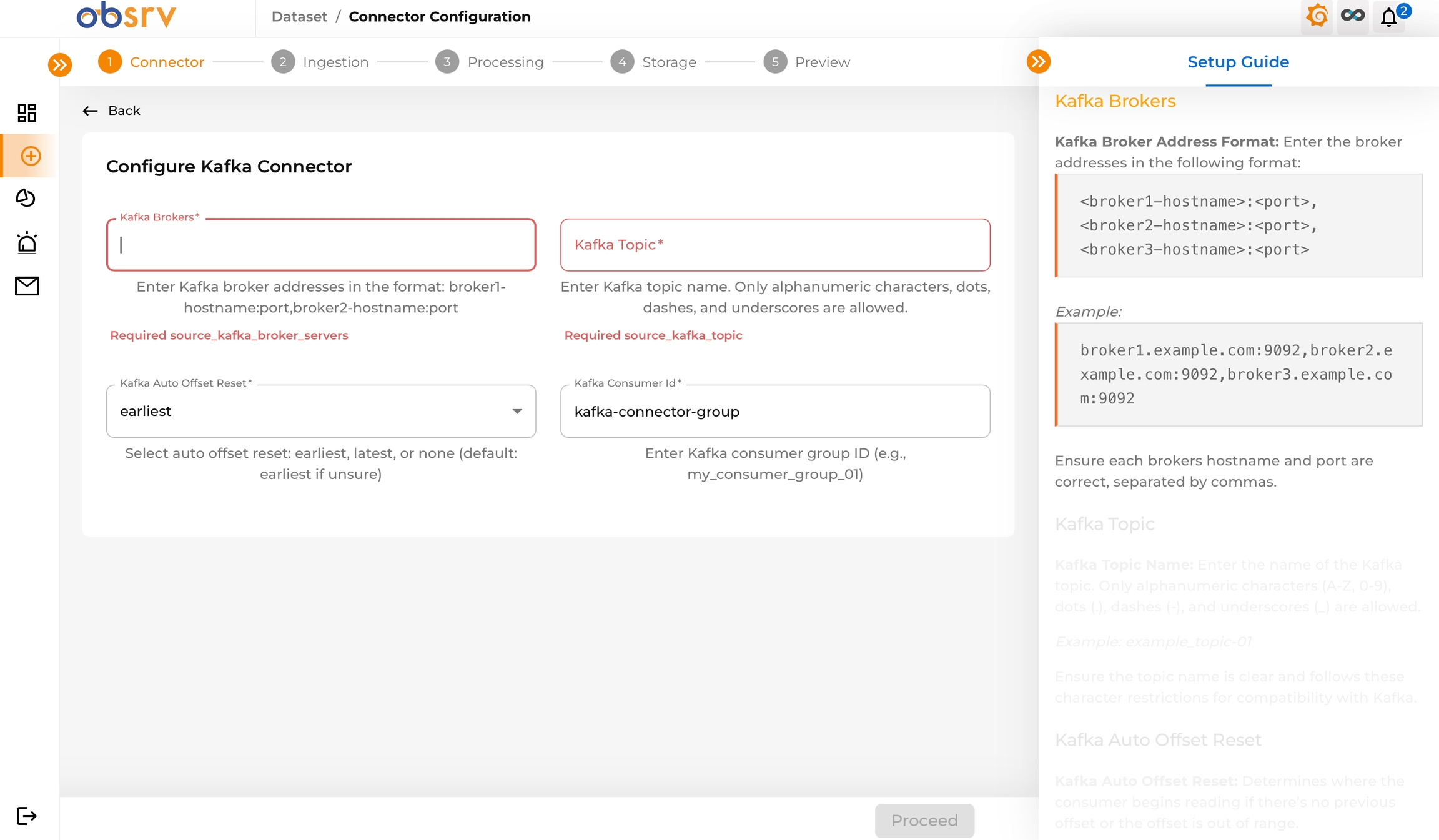Click the Back link

coord(112,111)
